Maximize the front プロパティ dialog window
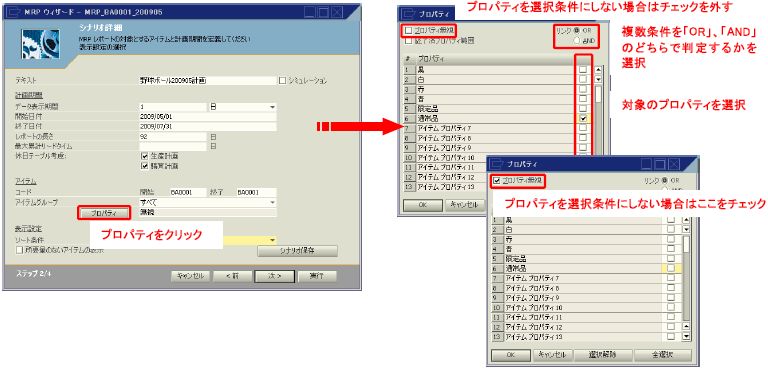This screenshot has height=372, width=768. (x=660, y=164)
